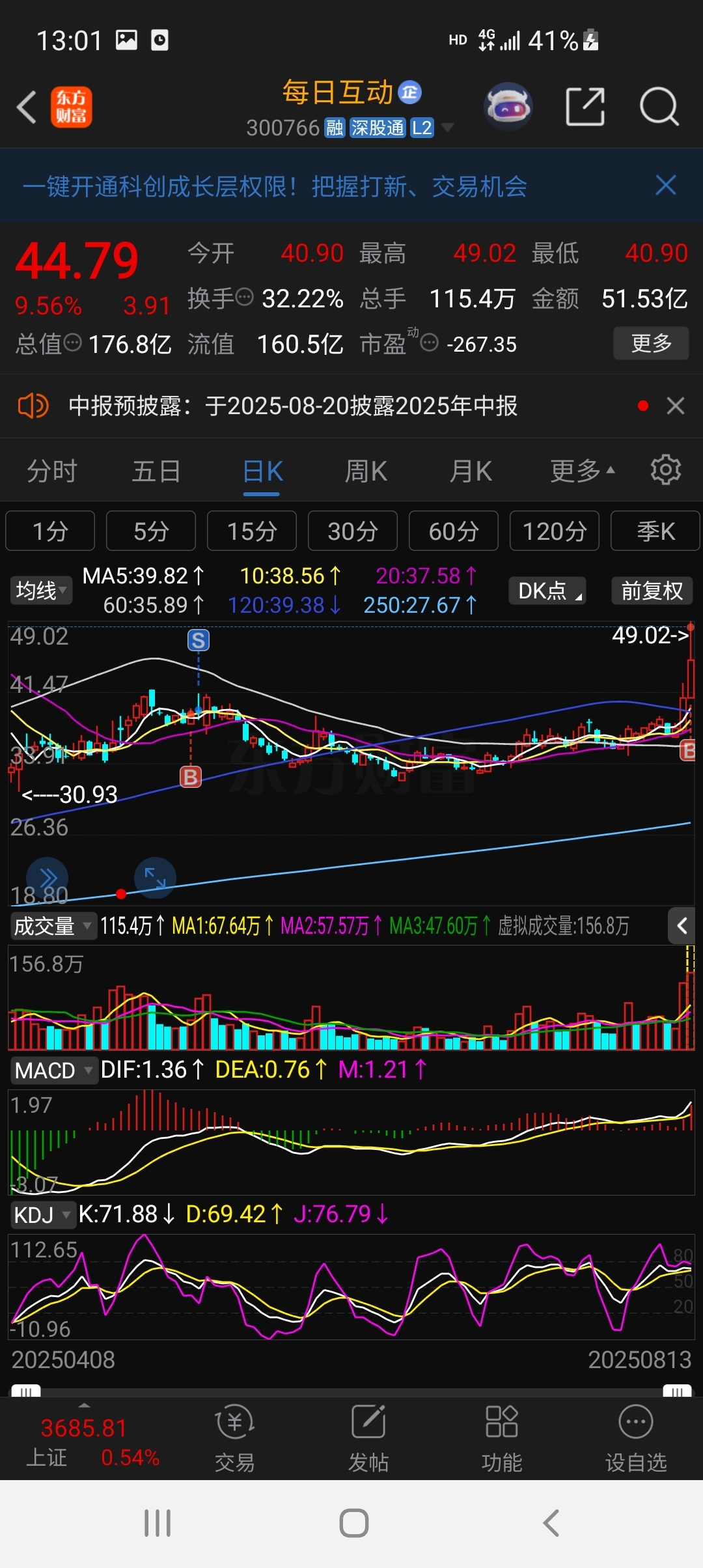The image size is (703, 1568).
Task: Tap the double-chevron scroll chart button
Action: point(48,878)
